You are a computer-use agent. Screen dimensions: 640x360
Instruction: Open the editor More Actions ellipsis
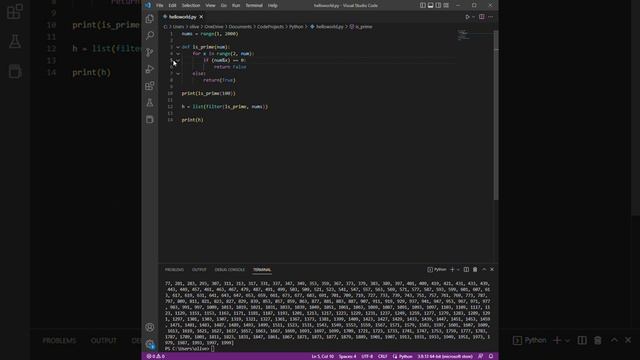tap(490, 17)
